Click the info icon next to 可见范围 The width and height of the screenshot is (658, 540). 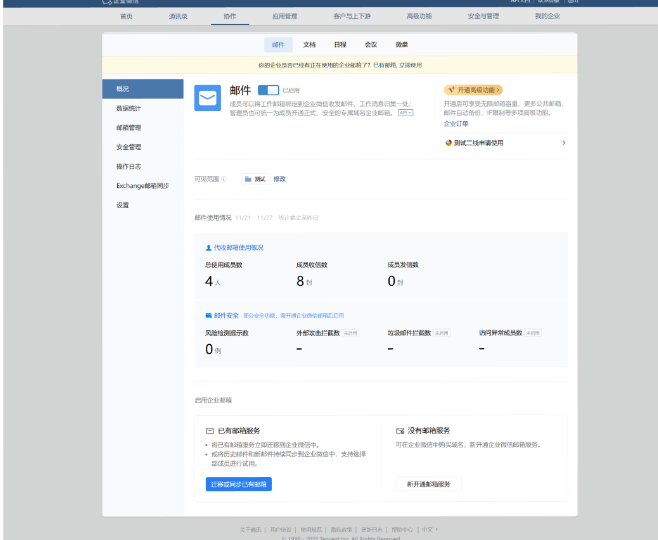click(223, 179)
